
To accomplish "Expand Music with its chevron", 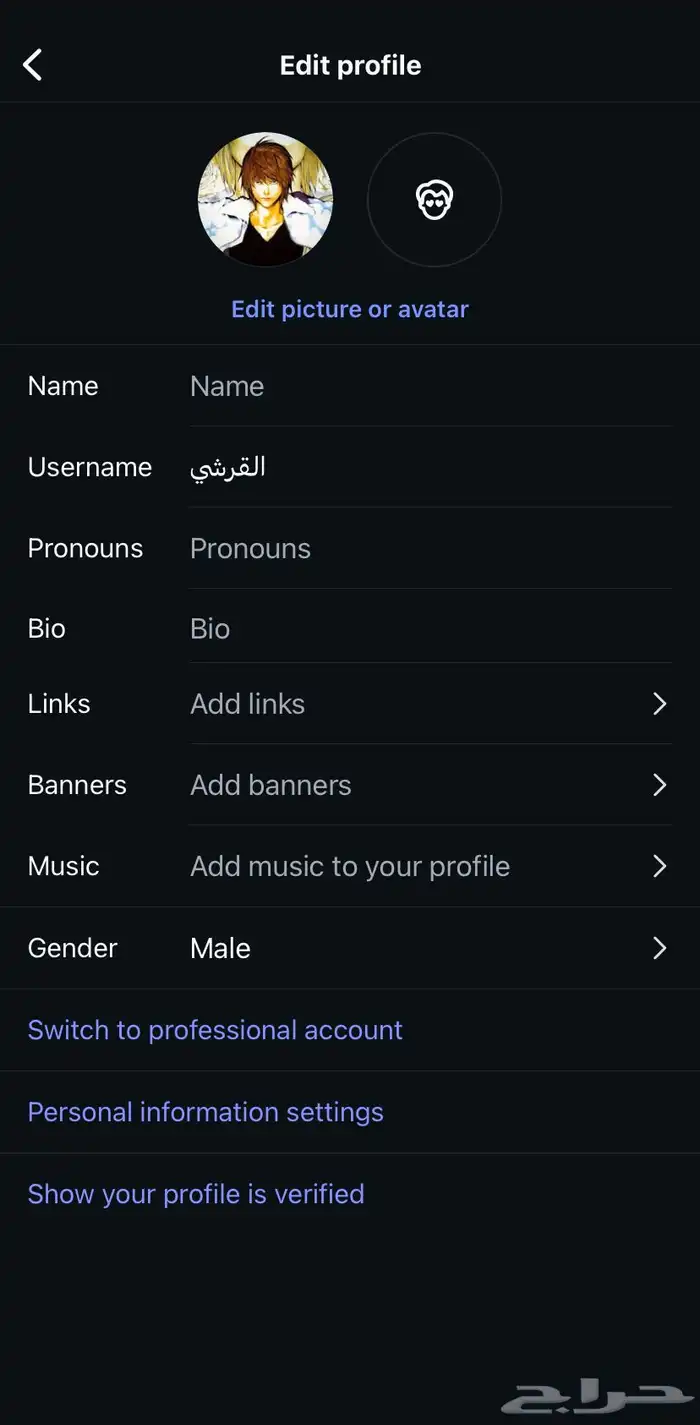I will (659, 866).
